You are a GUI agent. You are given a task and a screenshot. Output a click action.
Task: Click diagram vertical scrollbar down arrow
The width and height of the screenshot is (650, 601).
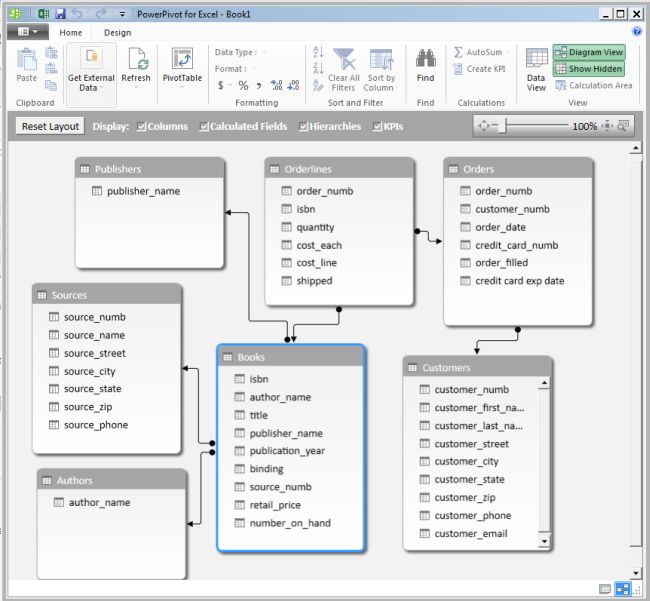pos(635,573)
